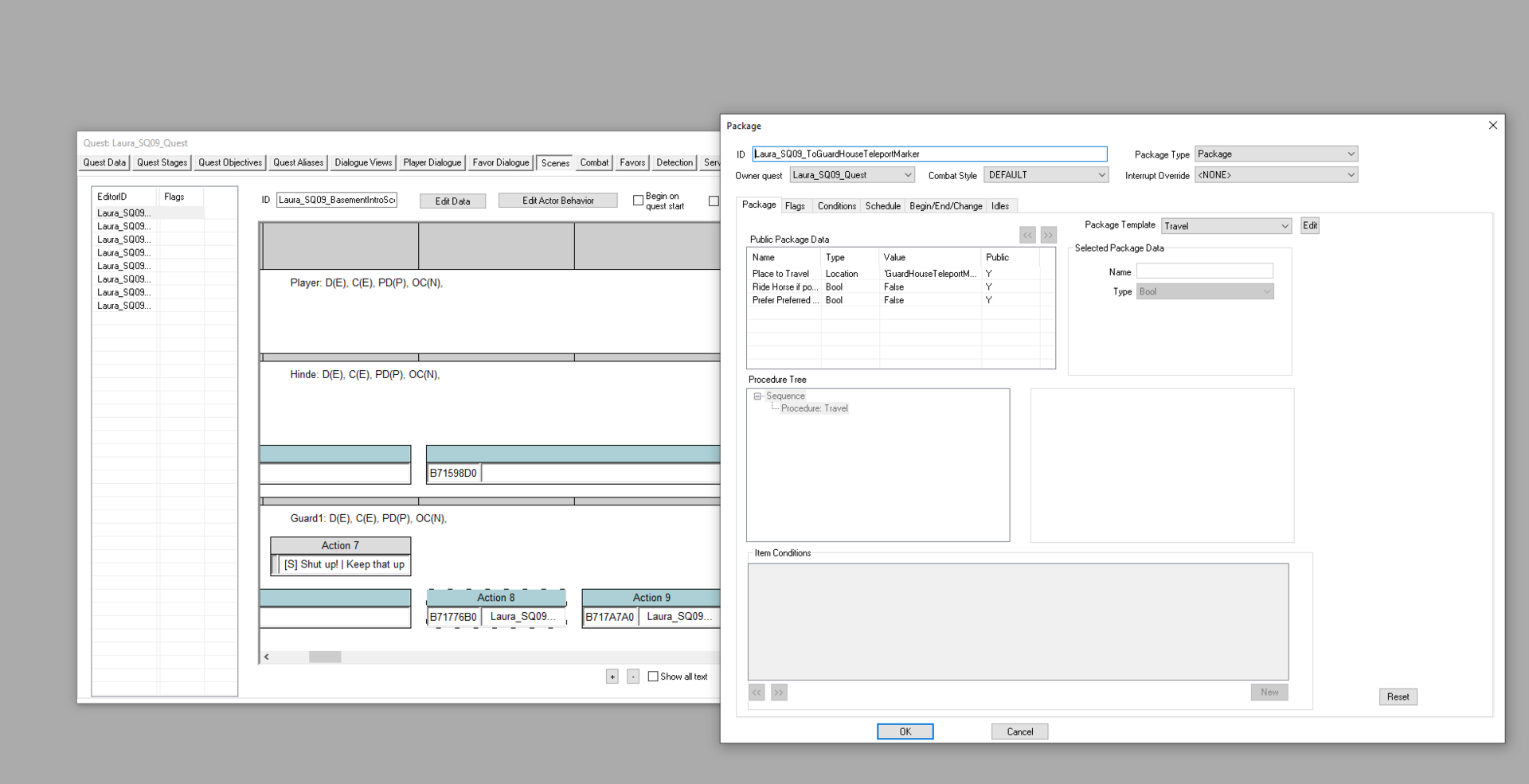The image size is (1529, 784).
Task: Click the Flags column header in scene list
Action: point(181,197)
